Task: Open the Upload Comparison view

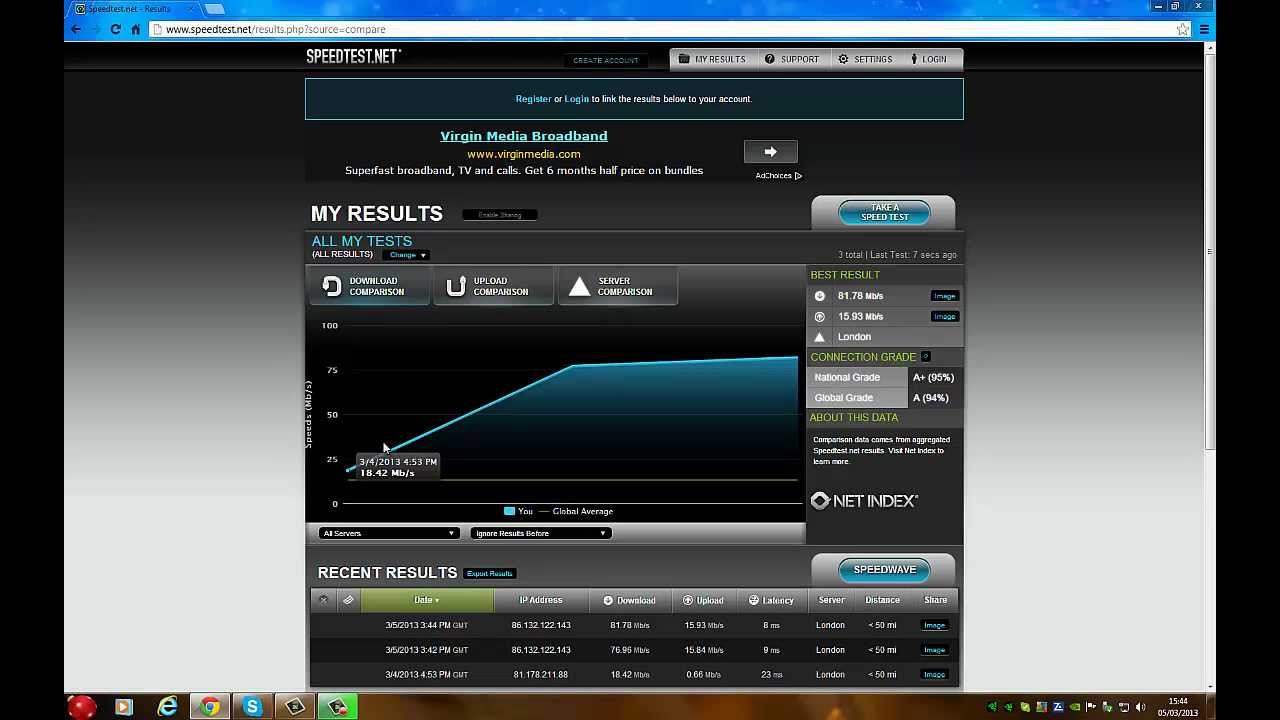Action: click(493, 286)
